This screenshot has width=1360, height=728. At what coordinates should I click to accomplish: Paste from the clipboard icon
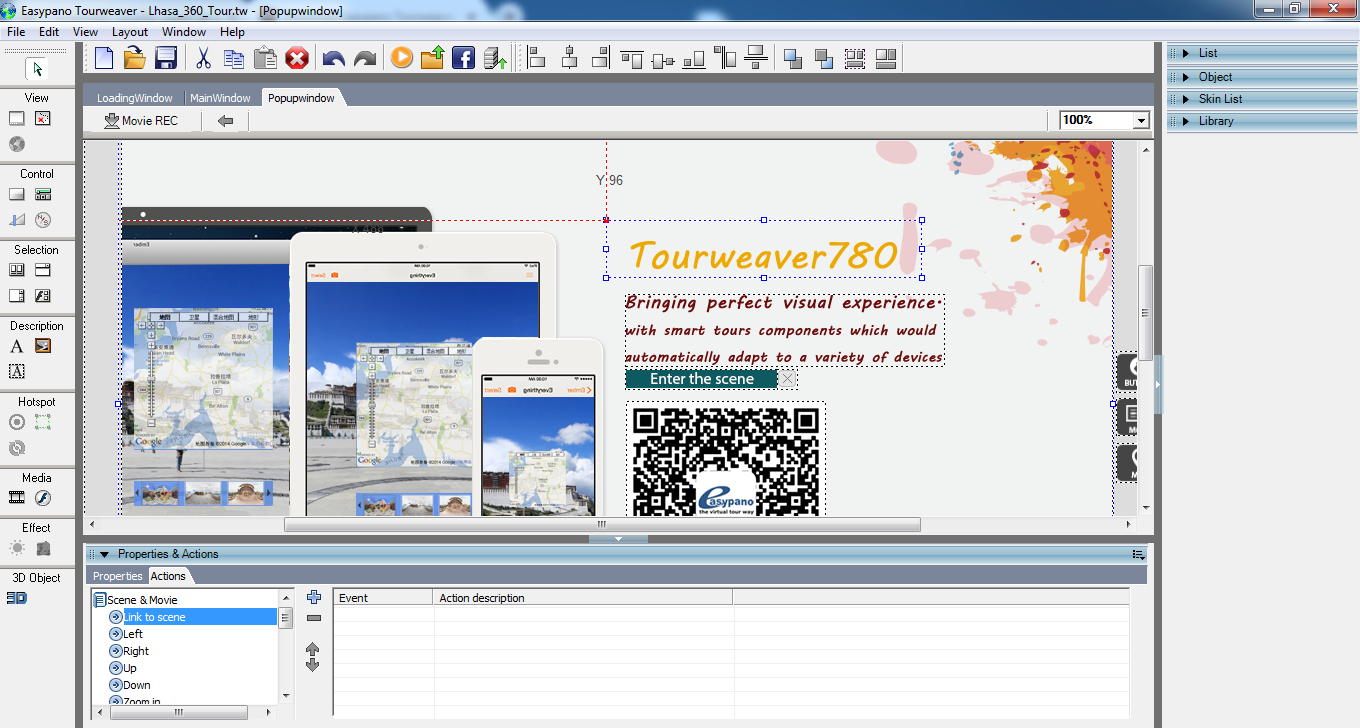click(265, 58)
